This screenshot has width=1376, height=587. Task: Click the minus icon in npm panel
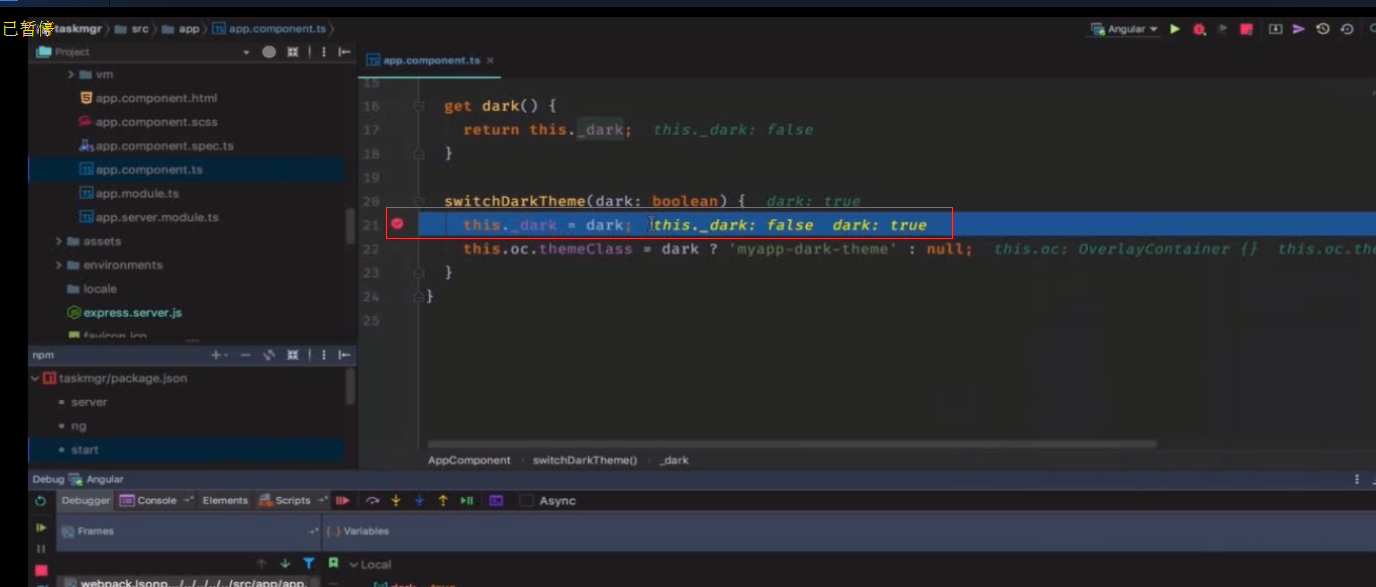[x=245, y=355]
